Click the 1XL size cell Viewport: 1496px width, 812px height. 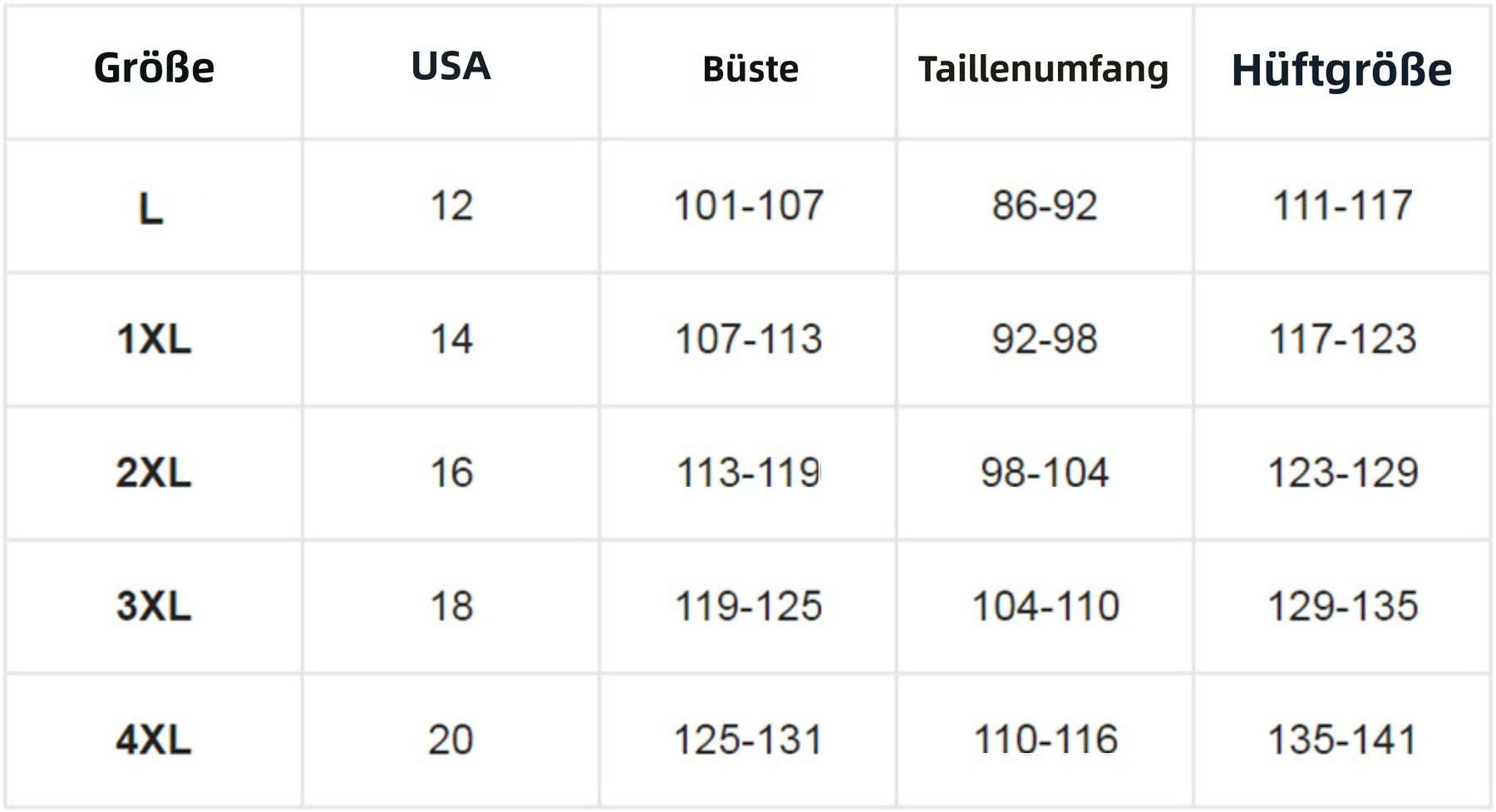click(x=154, y=339)
